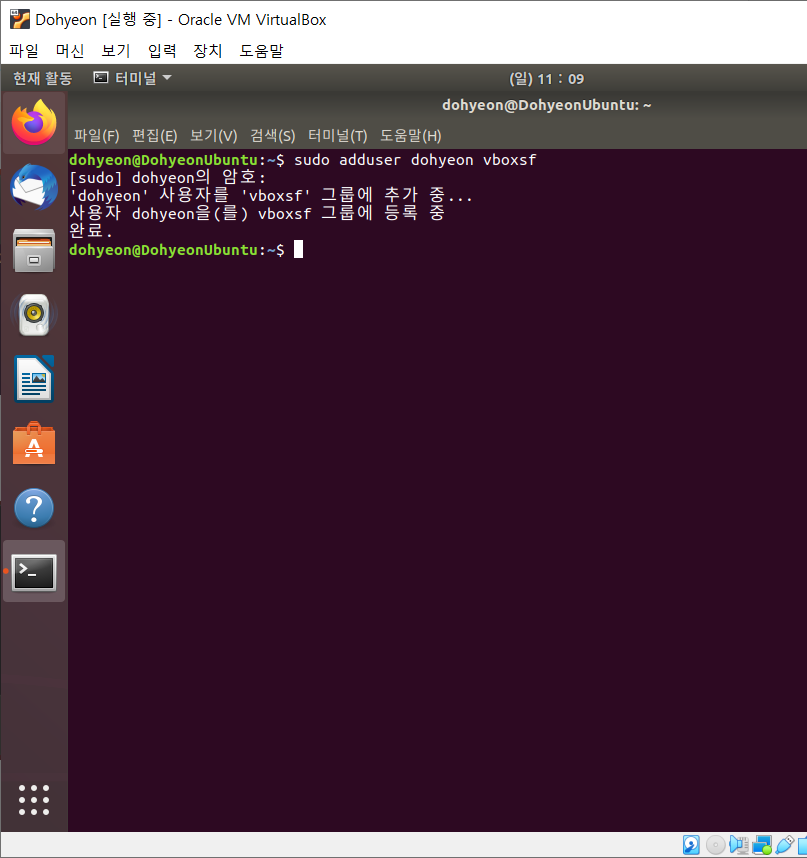Click the hard disk status icon
Image resolution: width=807 pixels, height=858 pixels.
point(691,845)
